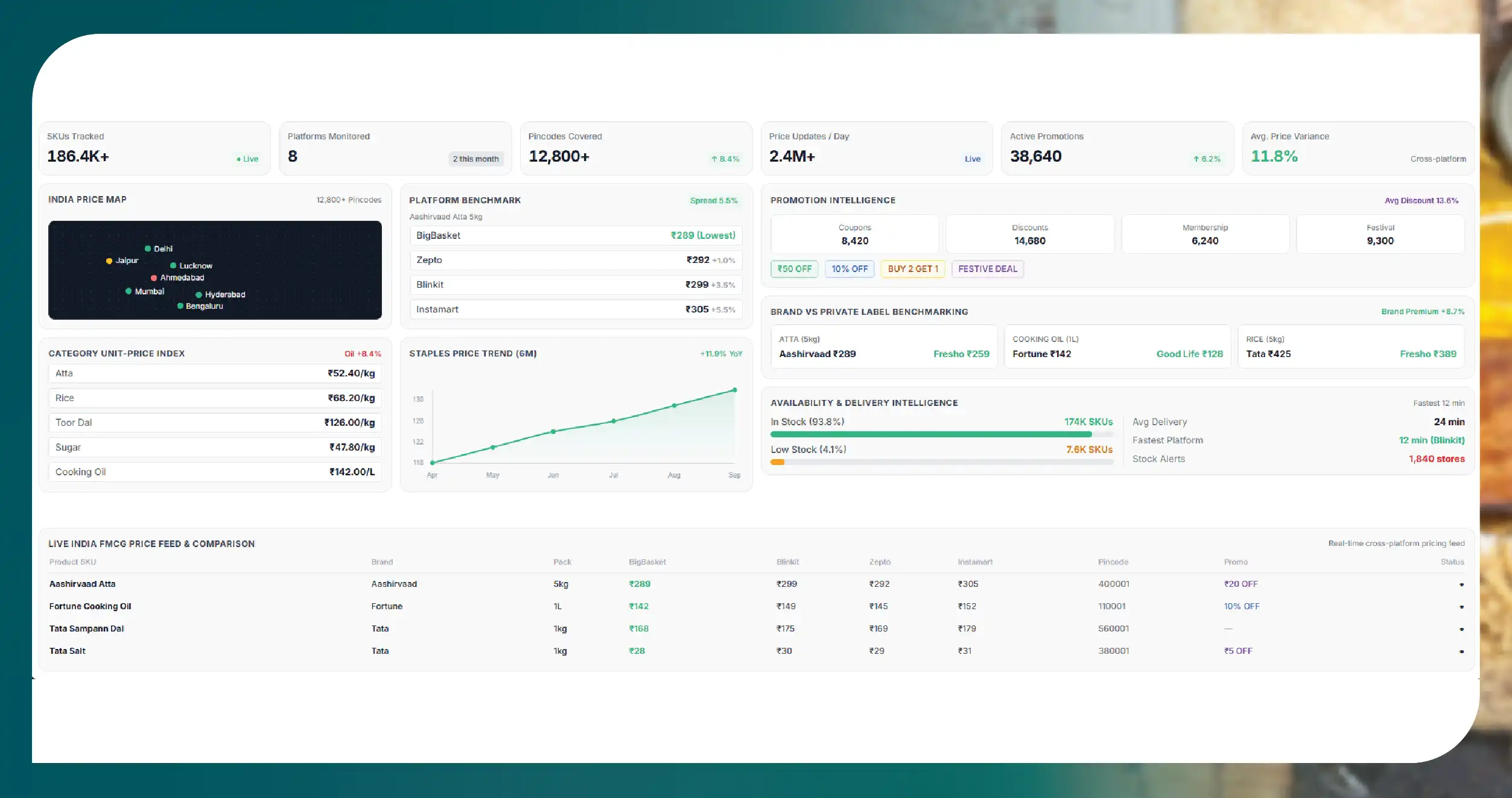
Task: Click the In Stock green progress bar
Action: (x=931, y=434)
